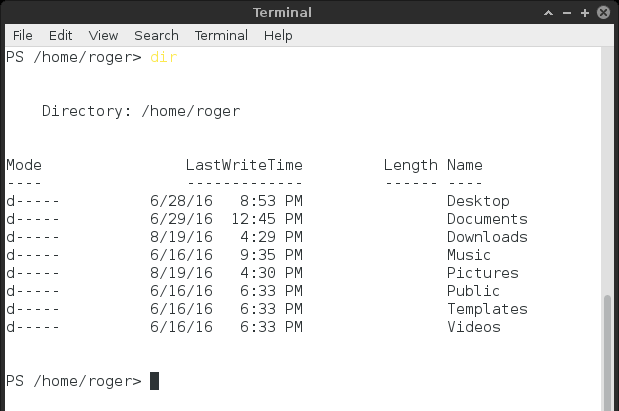Click the vertical scrollbar thumb
Viewport: 619px width, 411px height.
(x=608, y=350)
